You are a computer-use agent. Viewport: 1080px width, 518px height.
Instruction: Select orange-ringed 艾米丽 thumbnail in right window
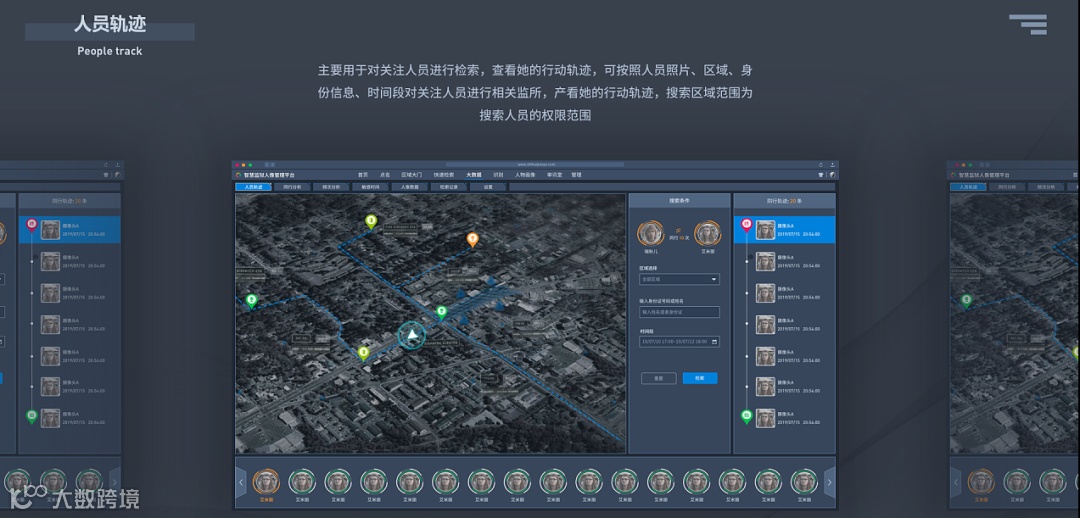[x=981, y=482]
